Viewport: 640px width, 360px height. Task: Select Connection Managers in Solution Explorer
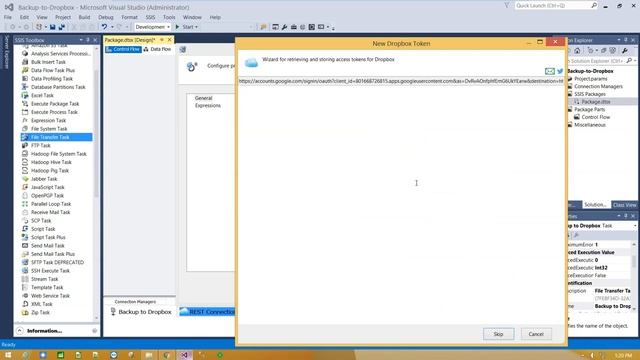tap(598, 87)
